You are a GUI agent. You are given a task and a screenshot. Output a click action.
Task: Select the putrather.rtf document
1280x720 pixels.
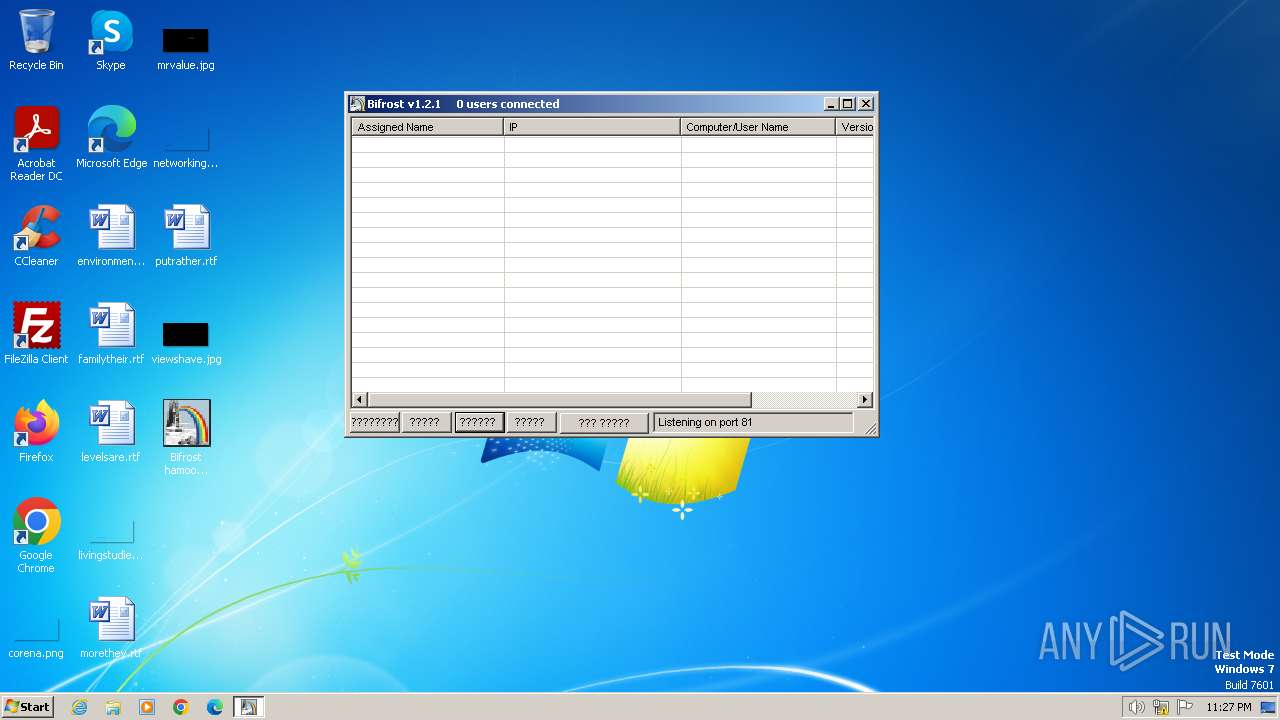pos(186,236)
